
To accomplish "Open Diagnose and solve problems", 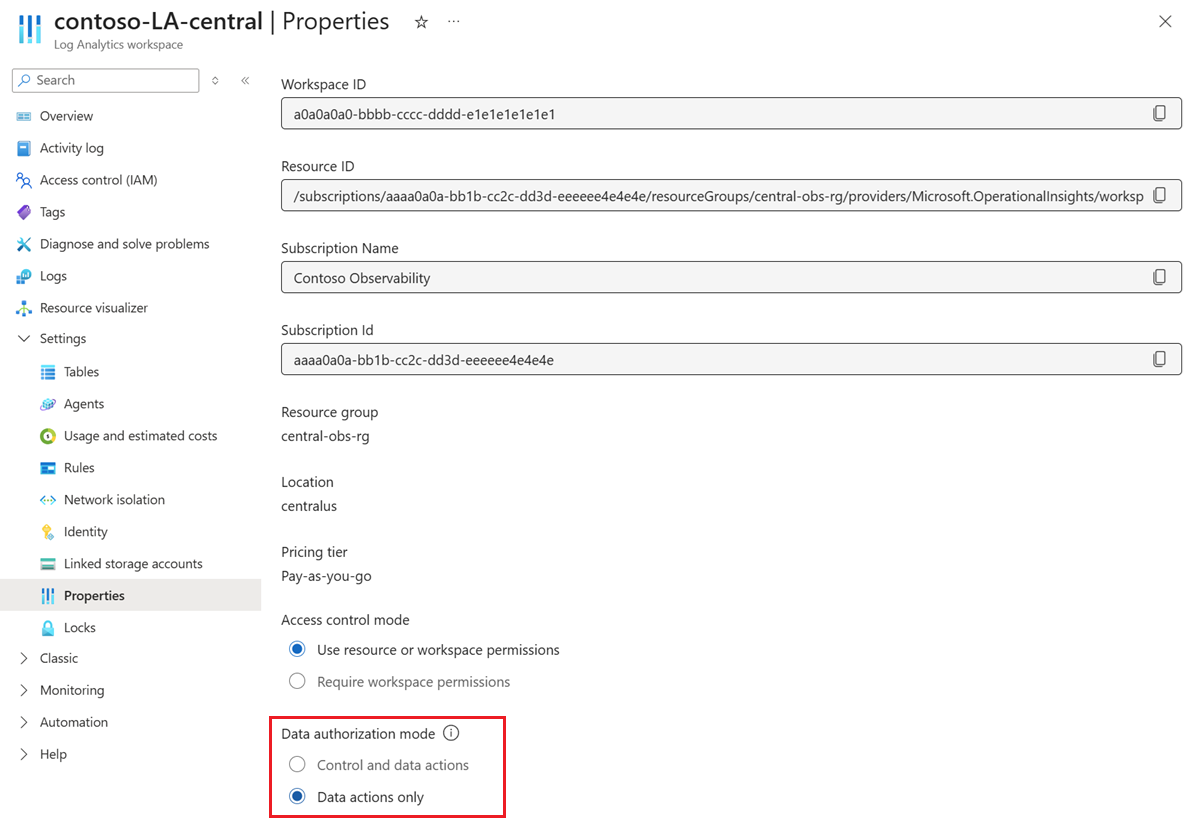I will tap(124, 244).
